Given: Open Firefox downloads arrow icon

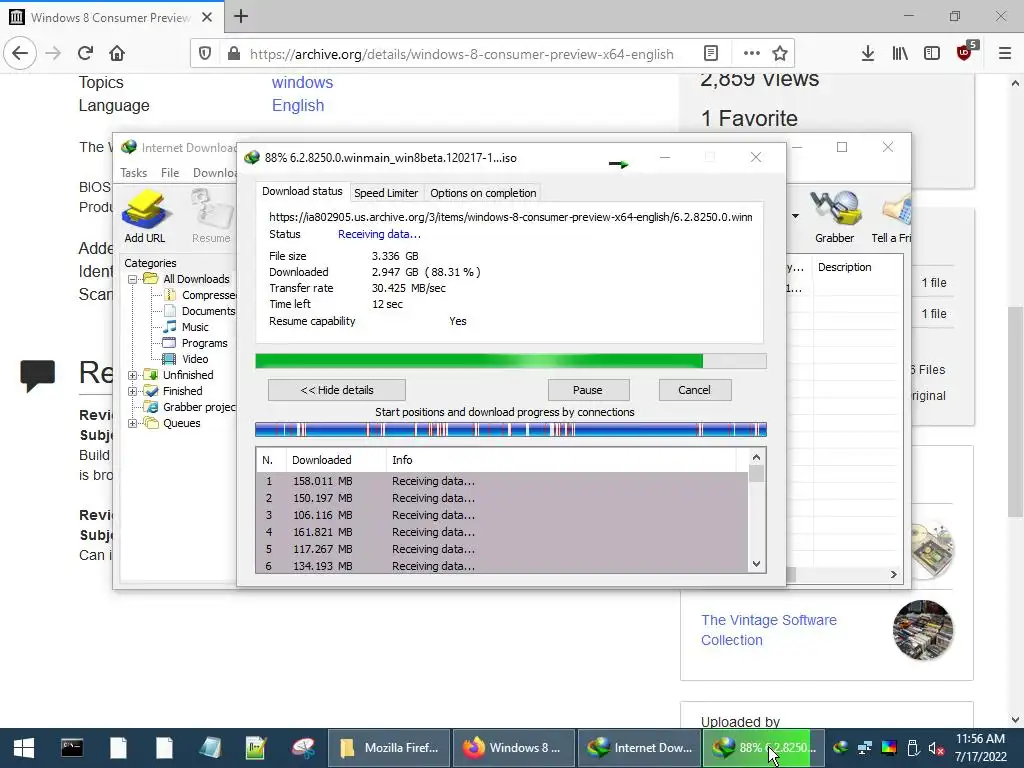Looking at the screenshot, I should (867, 54).
